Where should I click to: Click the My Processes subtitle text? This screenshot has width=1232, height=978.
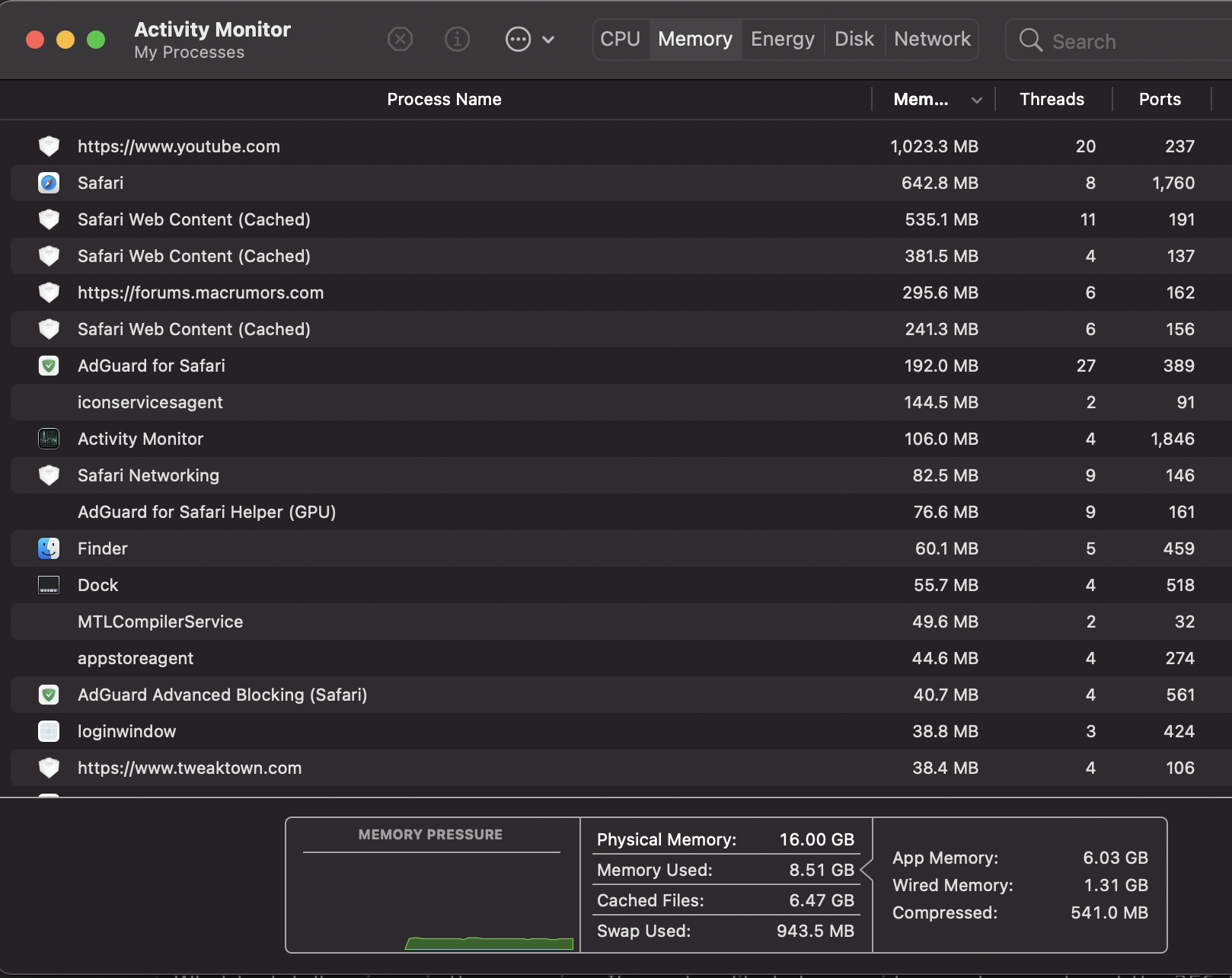[x=190, y=53]
